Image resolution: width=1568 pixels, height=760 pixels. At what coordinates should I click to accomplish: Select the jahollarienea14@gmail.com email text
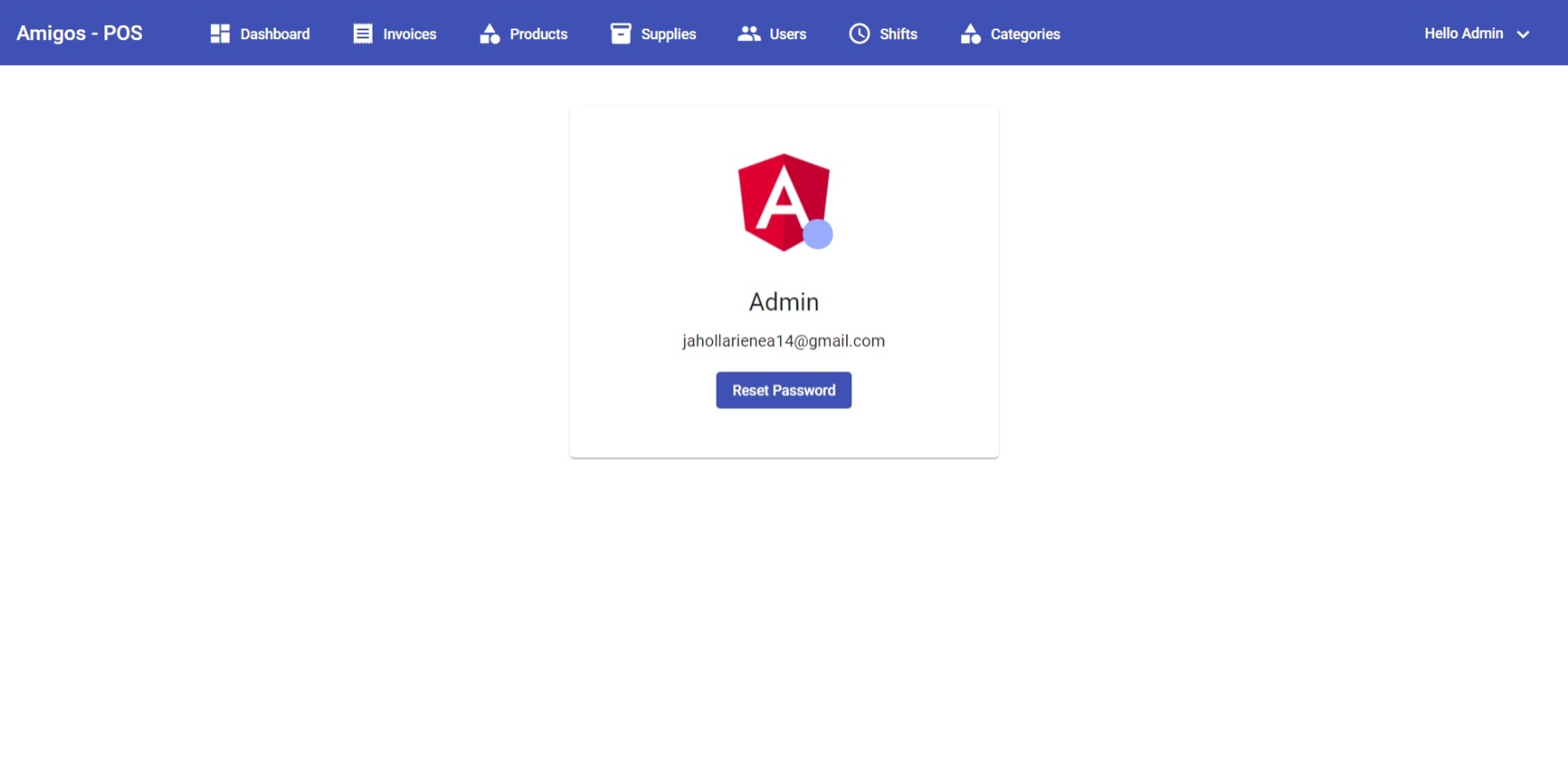click(784, 341)
